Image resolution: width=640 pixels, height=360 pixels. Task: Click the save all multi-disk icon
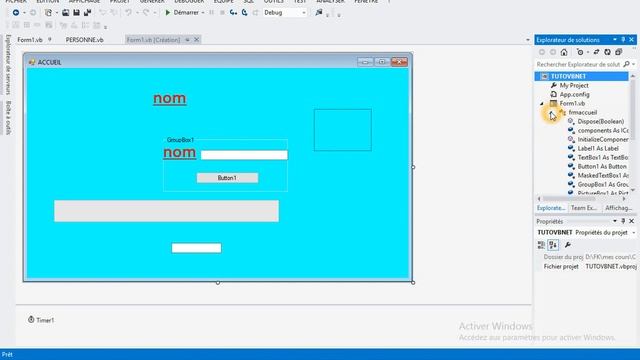[x=87, y=13]
